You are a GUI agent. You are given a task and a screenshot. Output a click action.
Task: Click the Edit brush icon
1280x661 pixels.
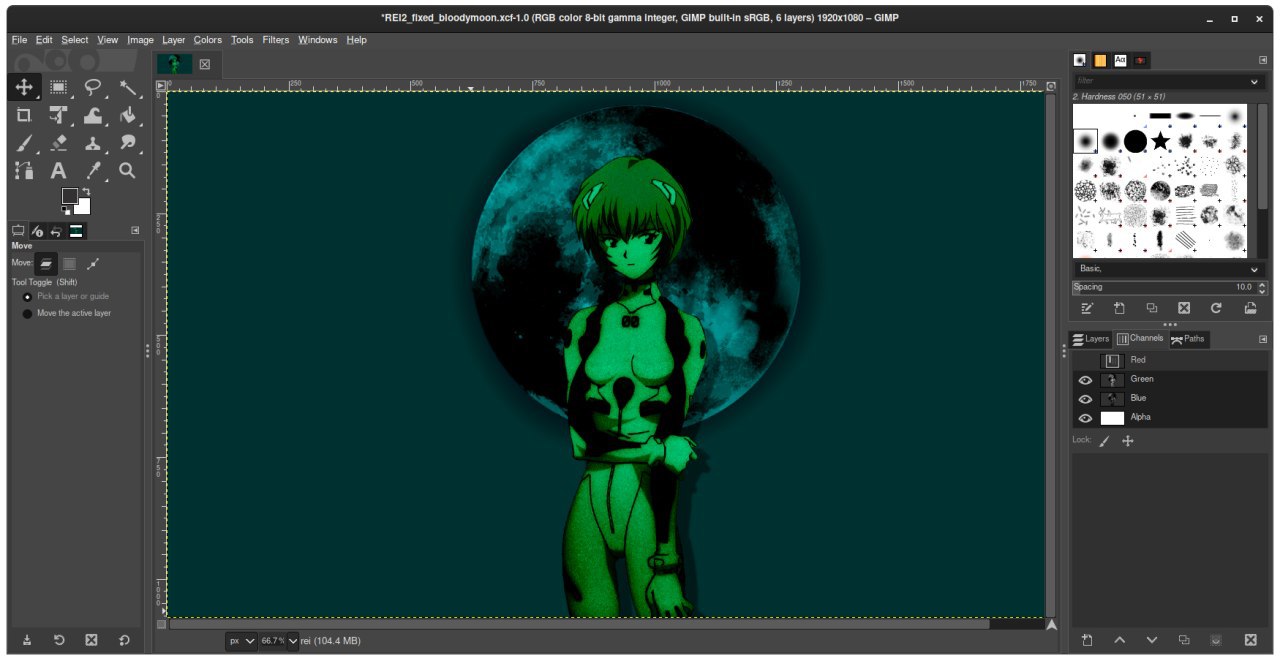(1087, 308)
